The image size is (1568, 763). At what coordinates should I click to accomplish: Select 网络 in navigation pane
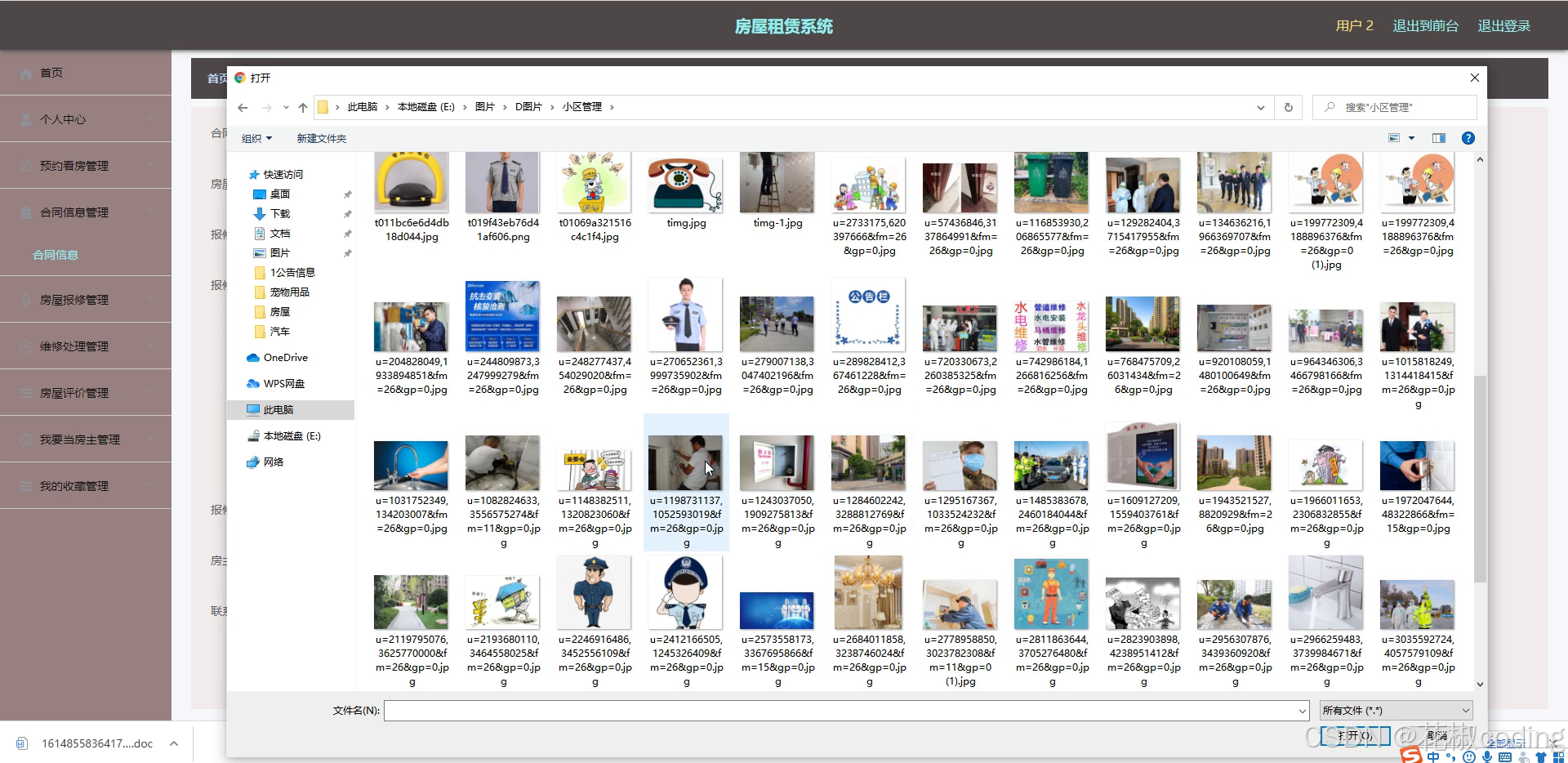coord(274,462)
